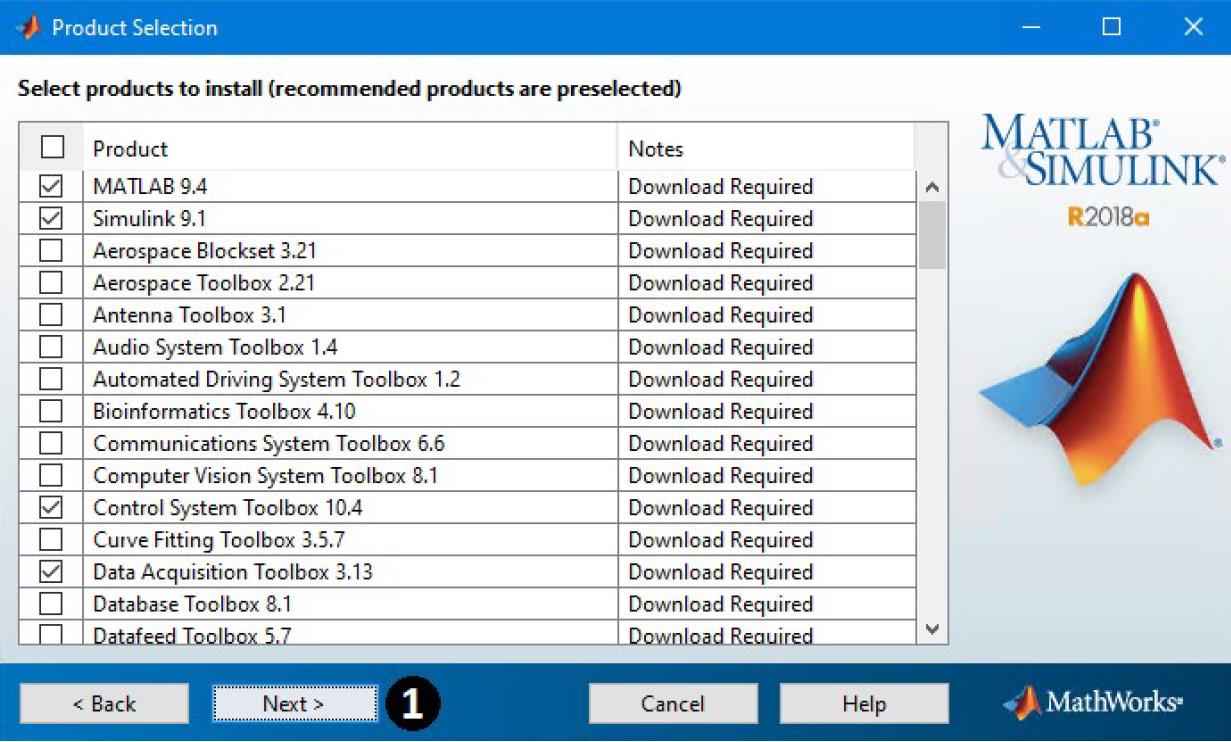
Task: Select 'Aerospace Toolbox 2.21' row text
Action: pos(204,283)
